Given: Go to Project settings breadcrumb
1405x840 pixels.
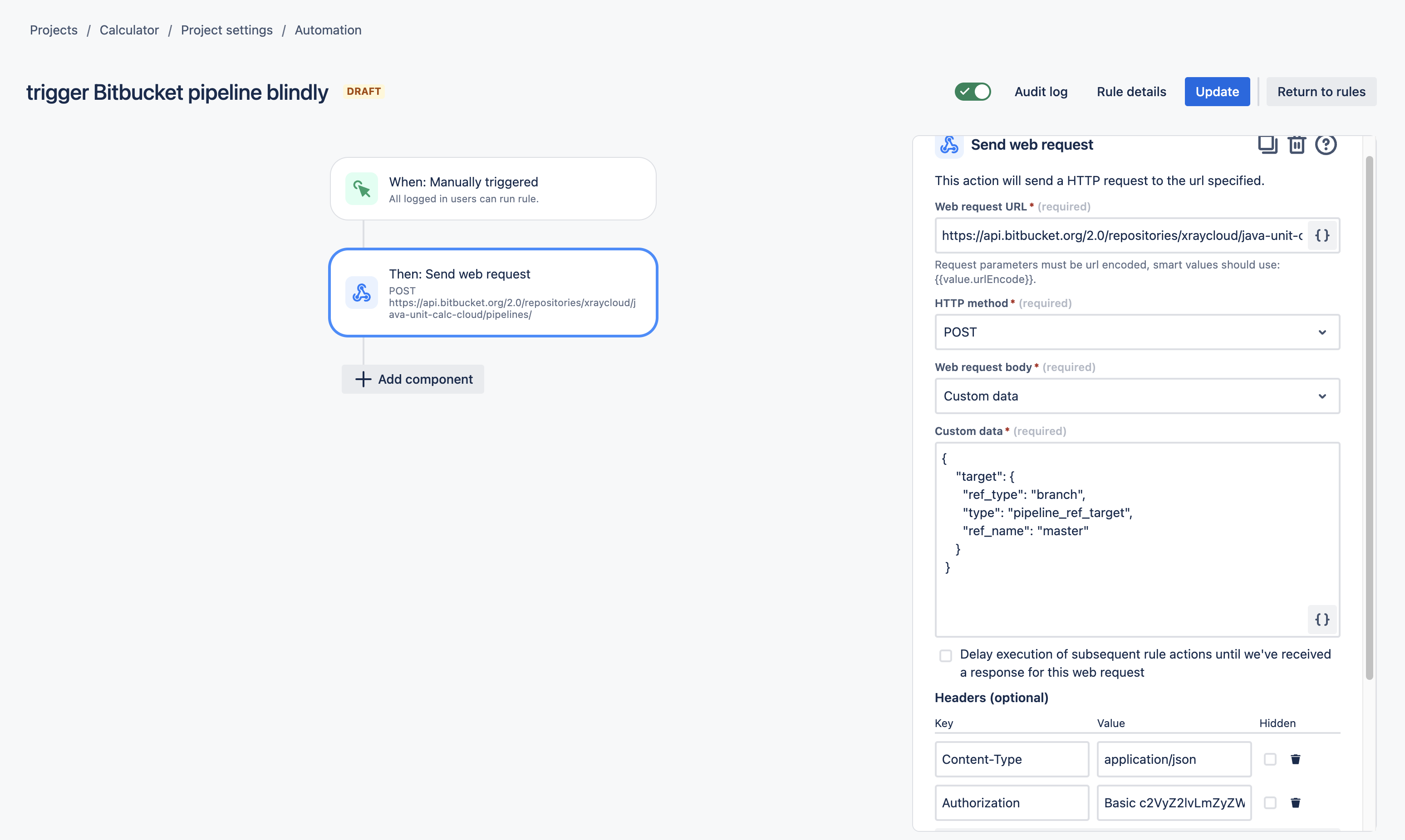Looking at the screenshot, I should coord(226,30).
